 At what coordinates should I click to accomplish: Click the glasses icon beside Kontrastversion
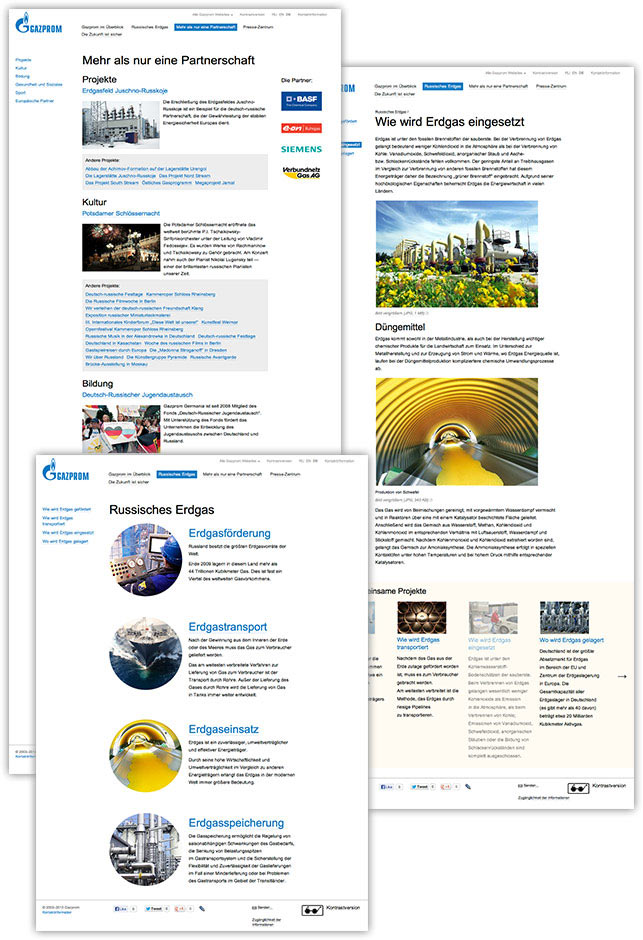pyautogui.click(x=315, y=910)
